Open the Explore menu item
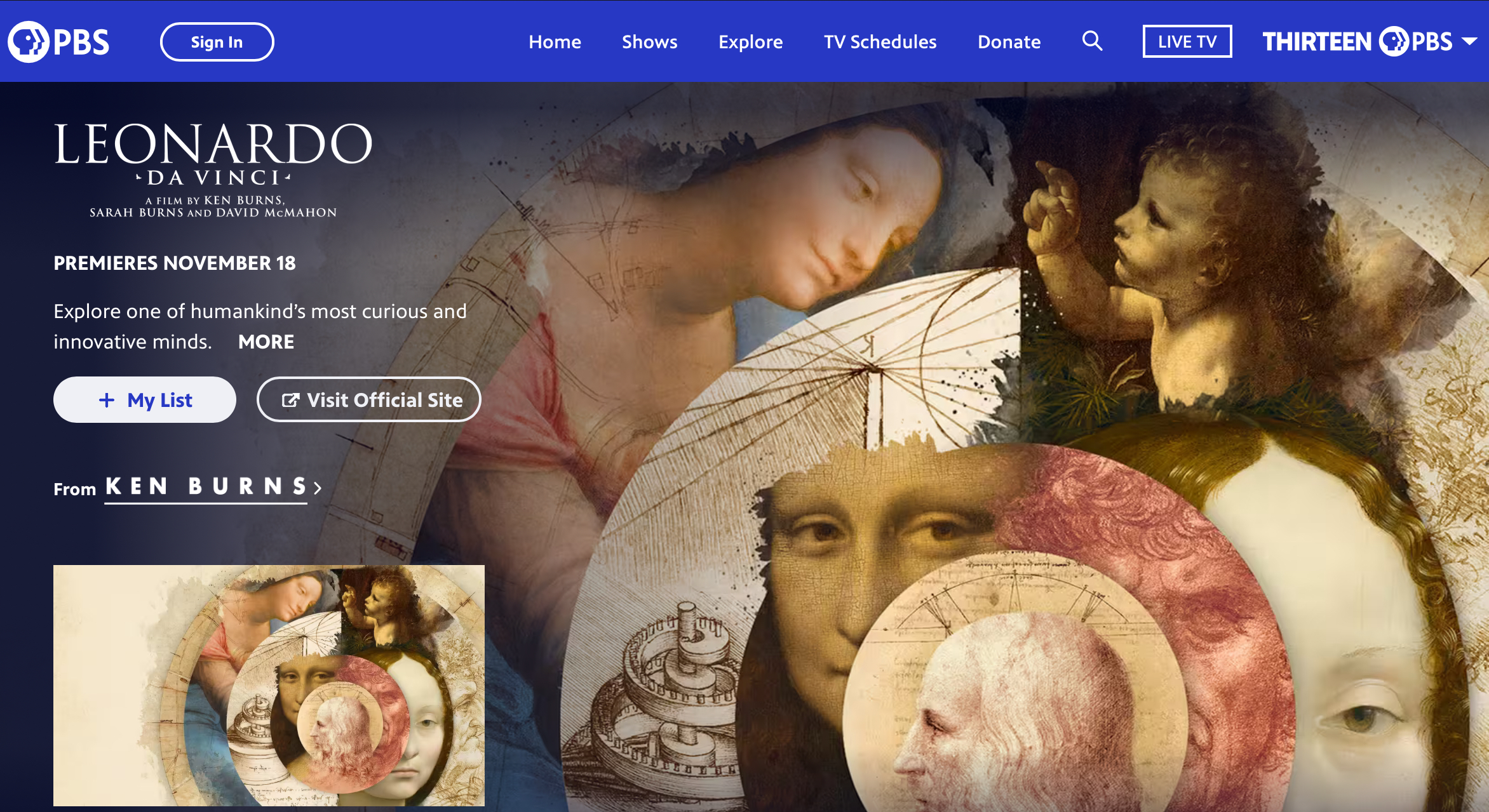This screenshot has width=1489, height=812. 750,42
